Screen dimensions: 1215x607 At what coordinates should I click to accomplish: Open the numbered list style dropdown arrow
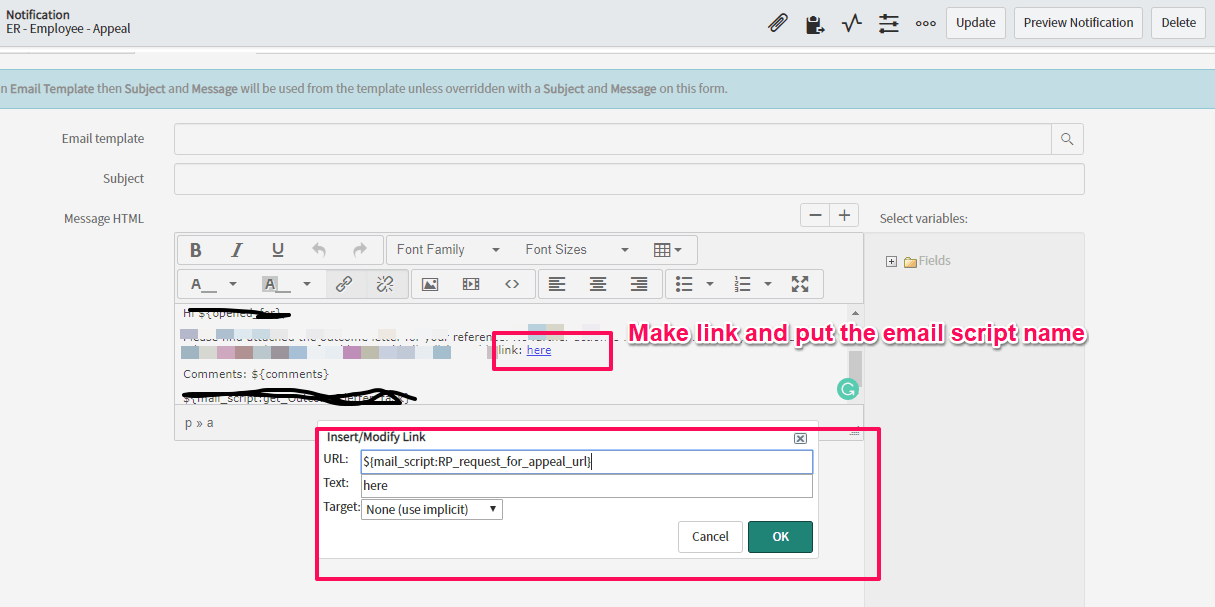768,284
